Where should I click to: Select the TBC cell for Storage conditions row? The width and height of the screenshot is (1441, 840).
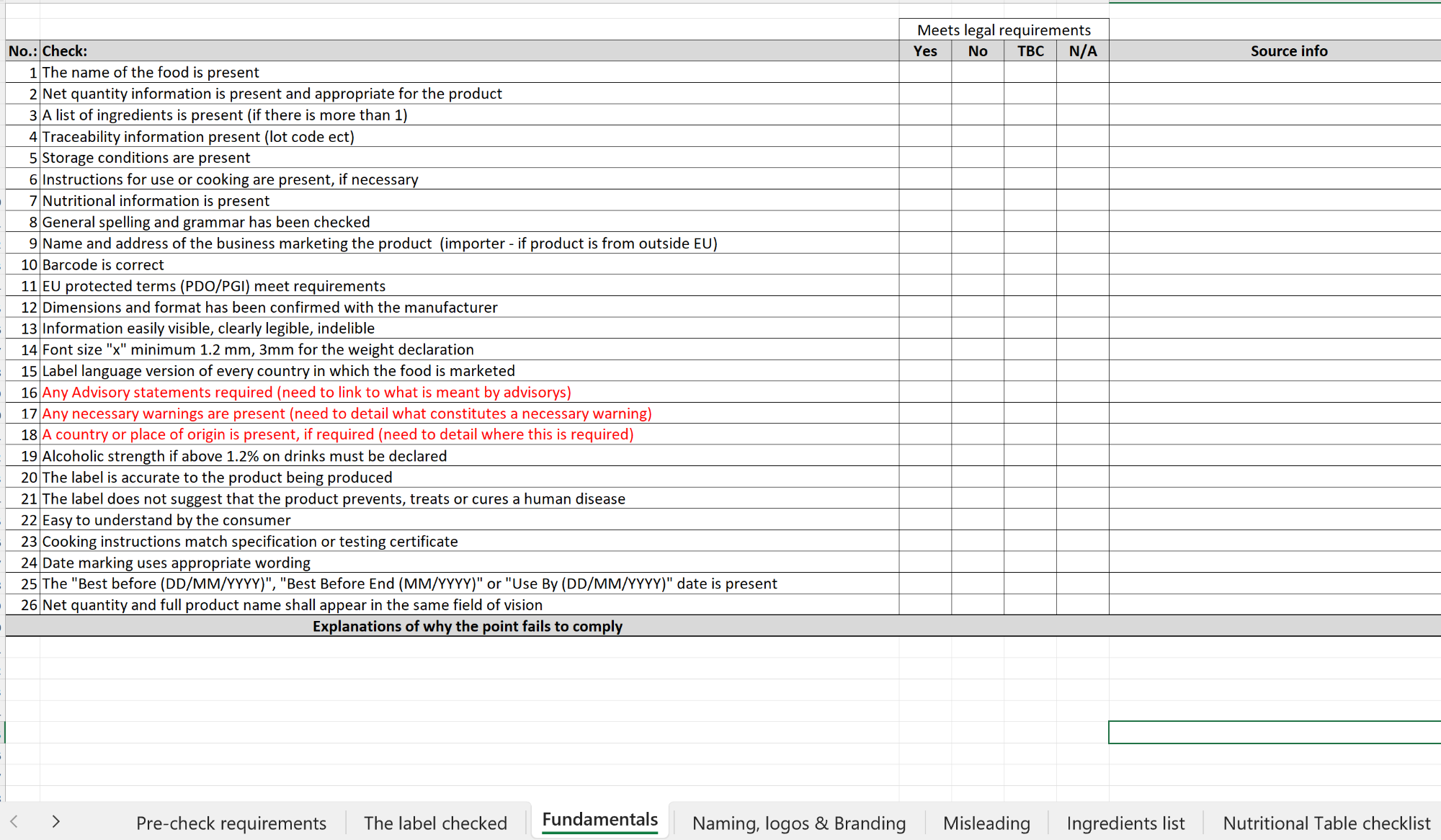point(1030,158)
